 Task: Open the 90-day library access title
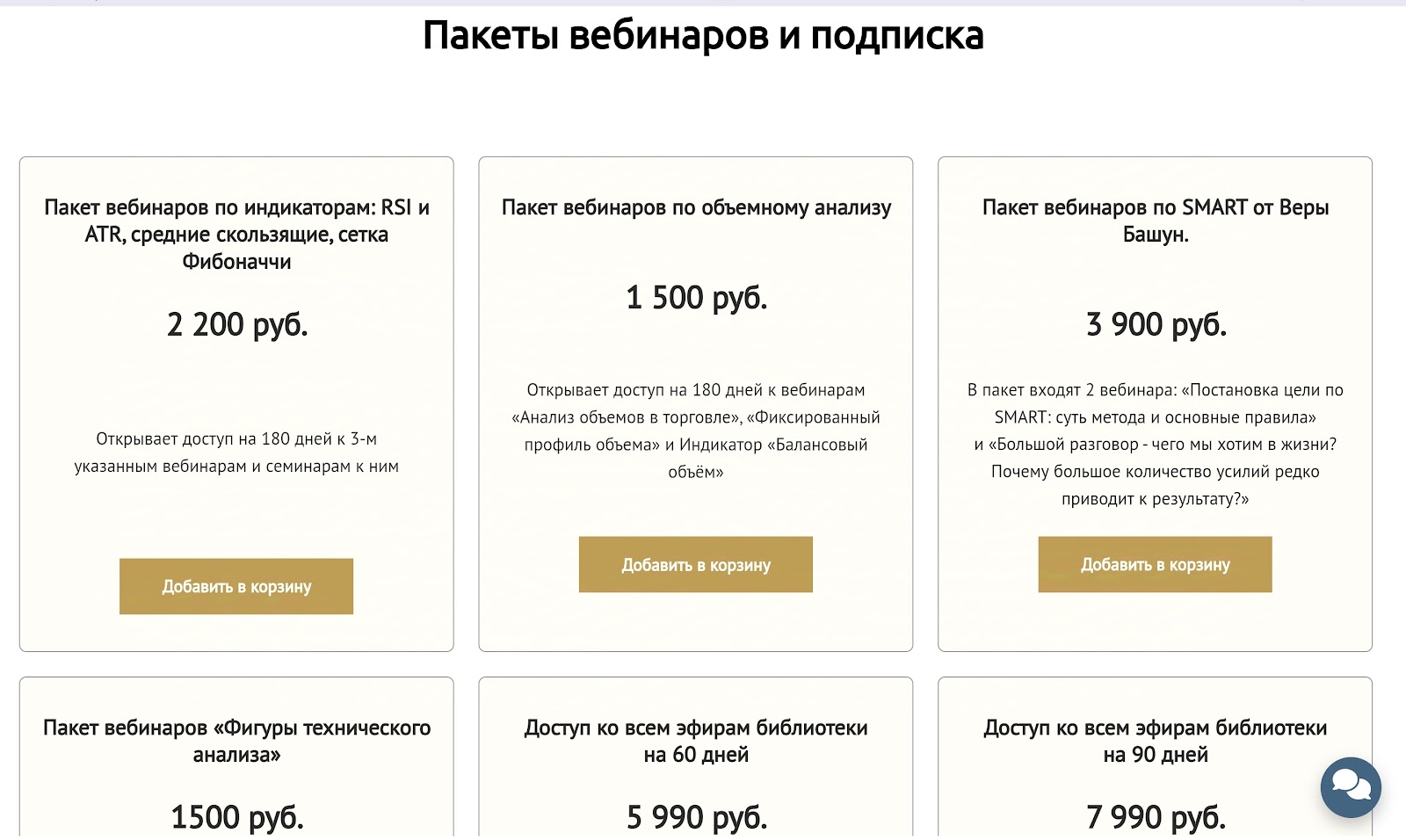click(x=1155, y=741)
